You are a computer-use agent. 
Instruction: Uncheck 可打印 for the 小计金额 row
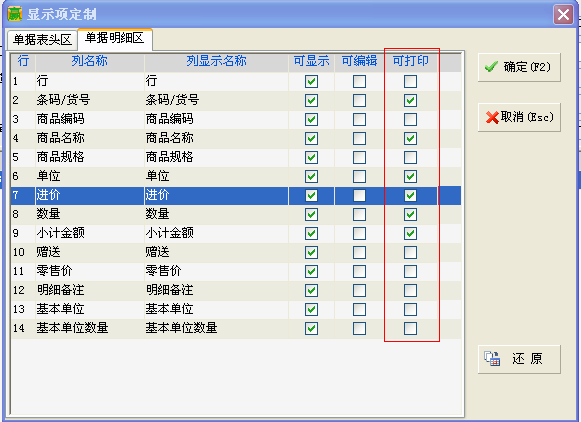tap(410, 233)
